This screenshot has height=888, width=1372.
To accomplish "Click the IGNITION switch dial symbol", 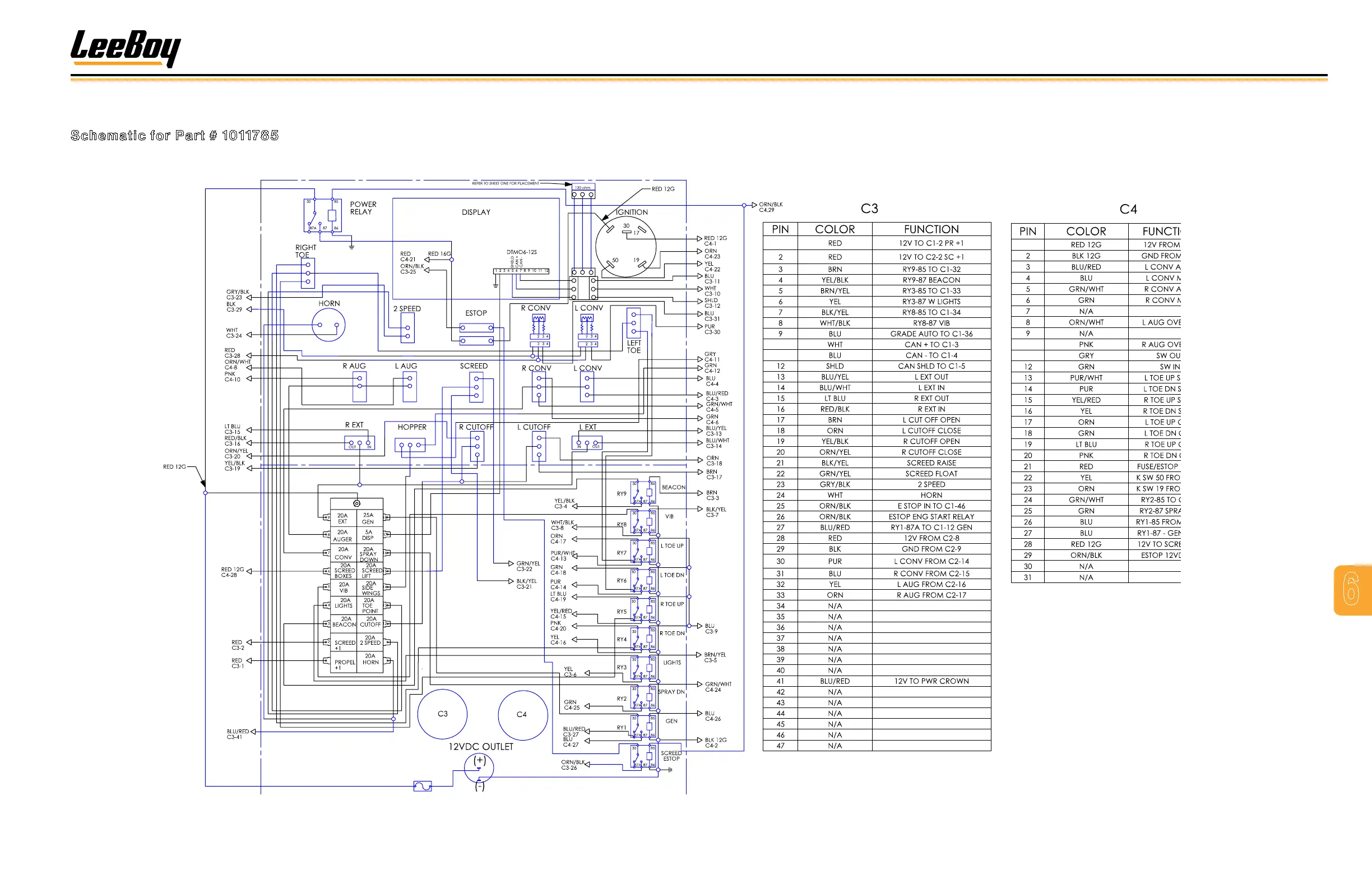I will [x=625, y=247].
